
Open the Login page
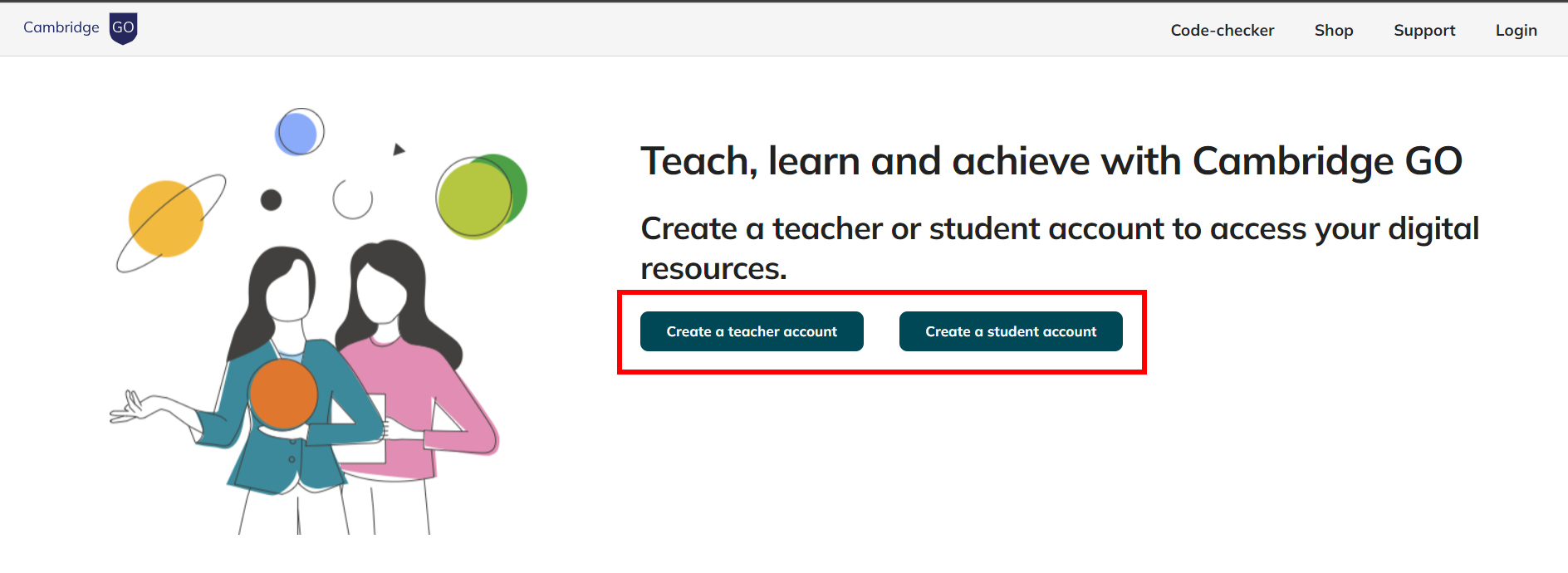coord(1516,30)
